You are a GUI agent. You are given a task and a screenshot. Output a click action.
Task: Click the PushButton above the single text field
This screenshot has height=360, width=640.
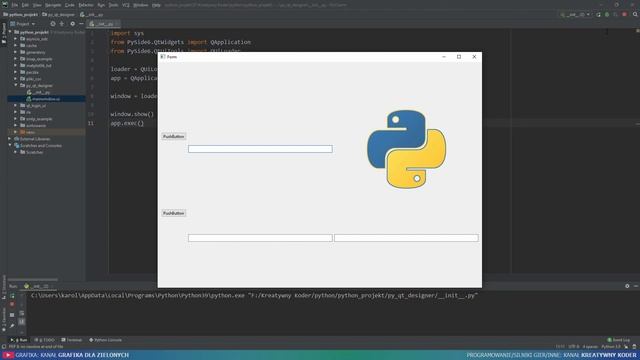coord(173,136)
